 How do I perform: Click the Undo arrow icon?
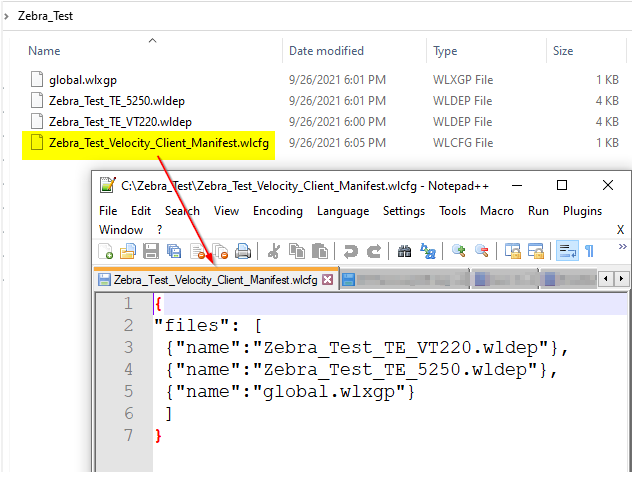coord(350,251)
